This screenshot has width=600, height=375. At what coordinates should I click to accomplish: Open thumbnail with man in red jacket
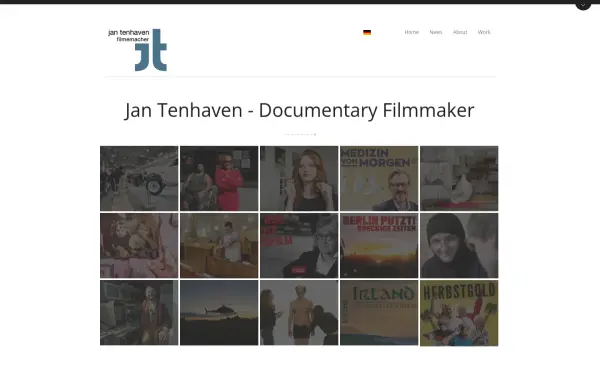(x=219, y=178)
